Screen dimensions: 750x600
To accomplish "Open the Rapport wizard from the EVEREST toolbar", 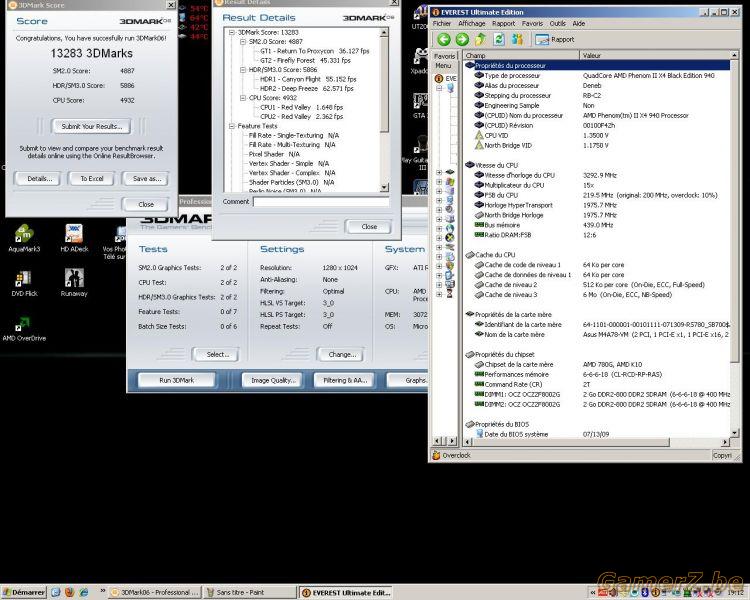I will click(x=555, y=39).
